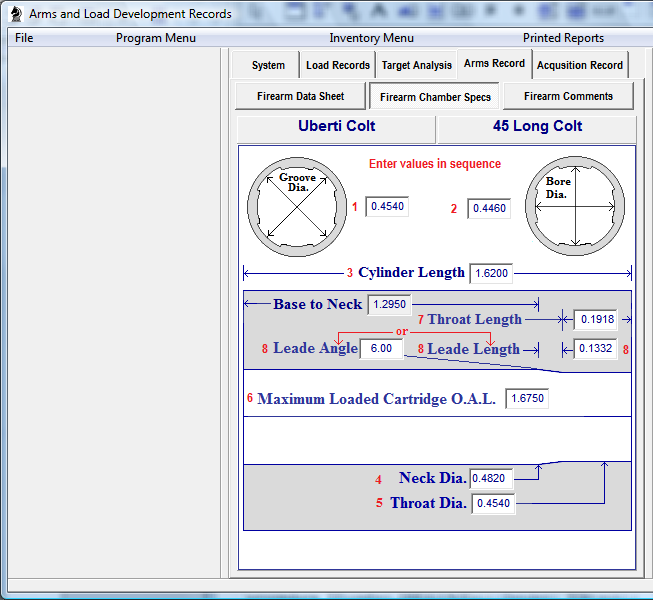The height and width of the screenshot is (600, 653).
Task: Open the Printed Reports menu
Action: coord(563,38)
